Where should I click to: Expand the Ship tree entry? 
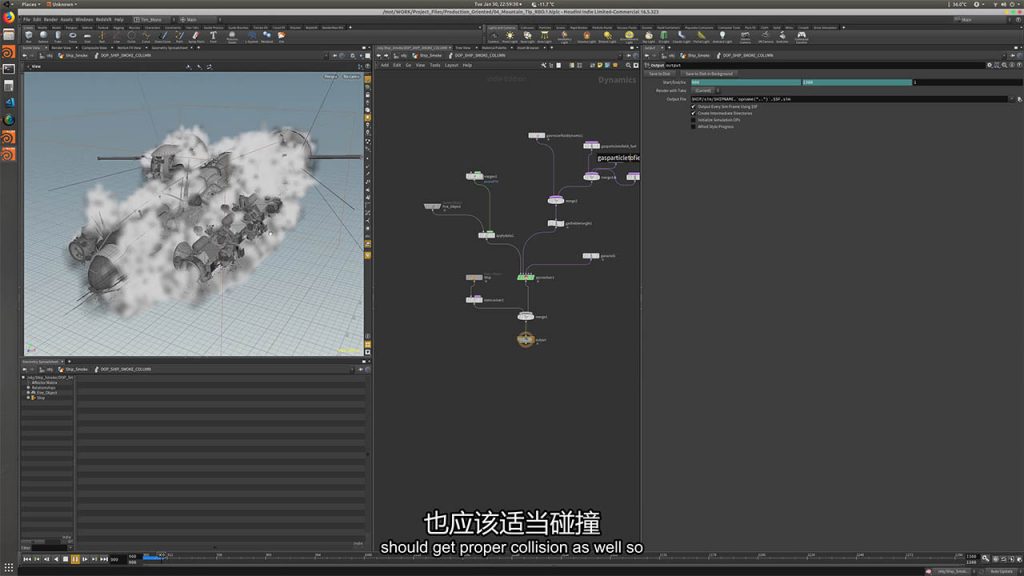tap(28, 398)
